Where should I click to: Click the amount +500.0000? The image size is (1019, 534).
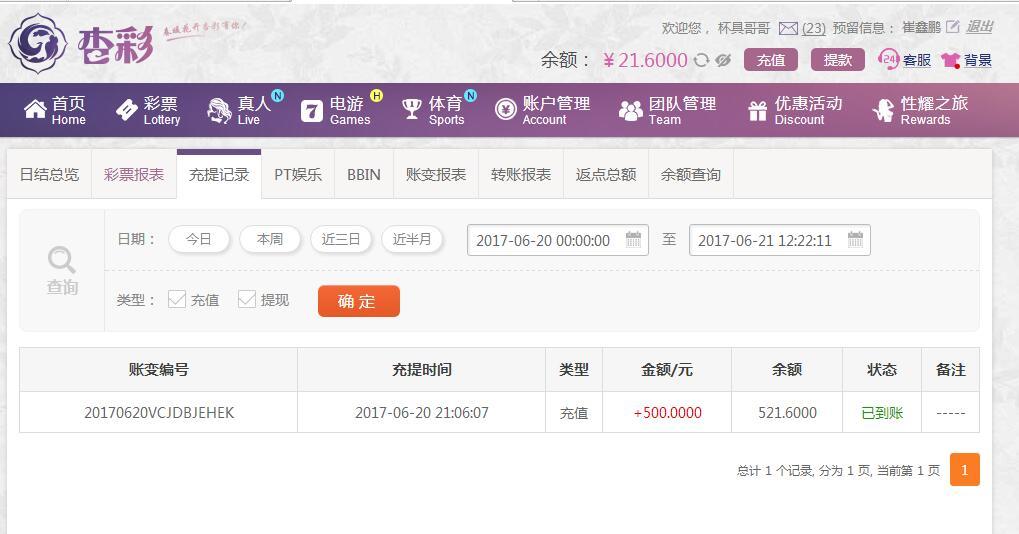pos(667,413)
